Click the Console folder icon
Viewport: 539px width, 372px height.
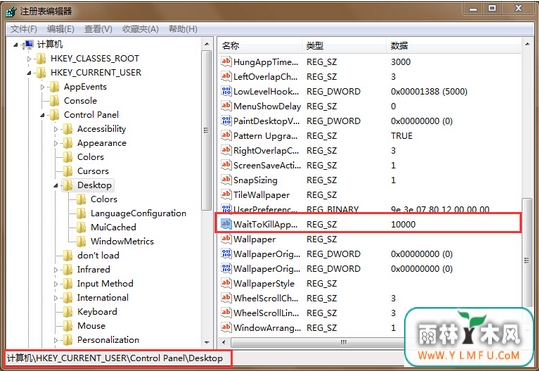54,101
